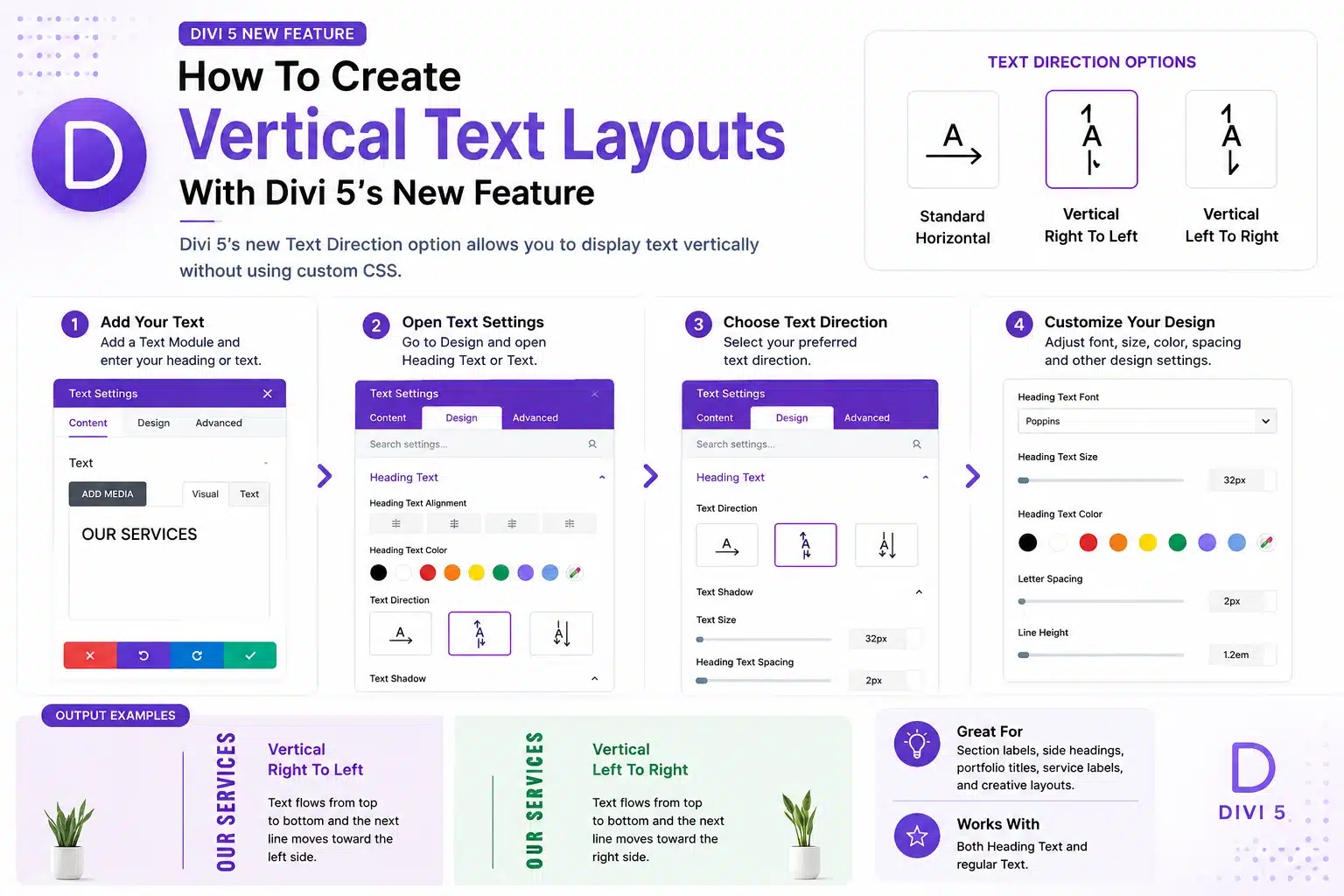1344x896 pixels.
Task: Open Content tab in step 3 panel
Action: coord(715,417)
